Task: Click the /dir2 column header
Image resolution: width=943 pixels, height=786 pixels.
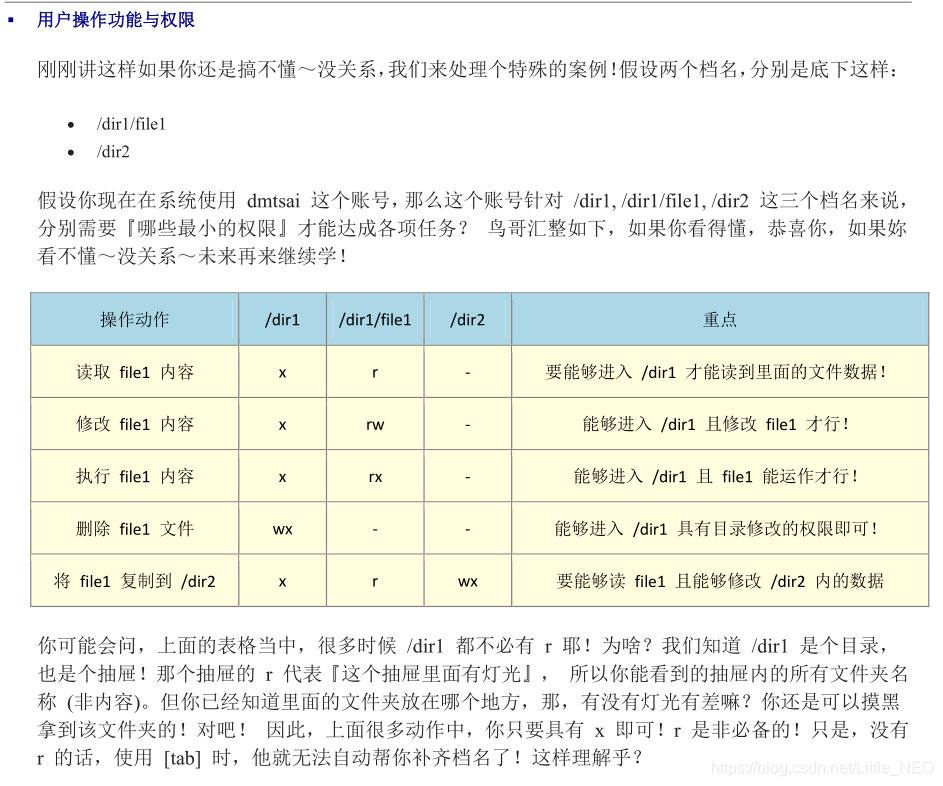Action: pyautogui.click(x=467, y=320)
